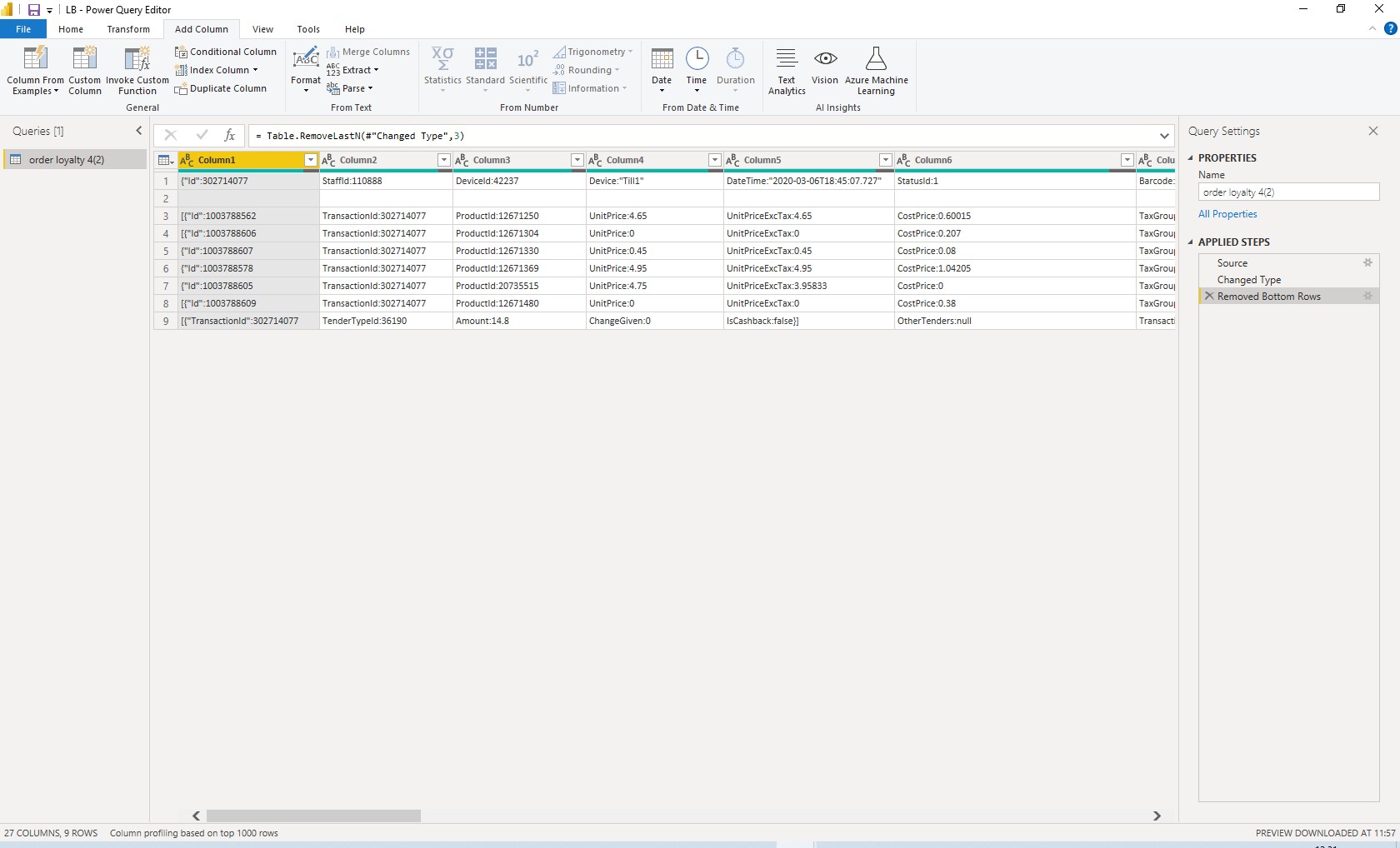Open the Format text menu

click(306, 71)
